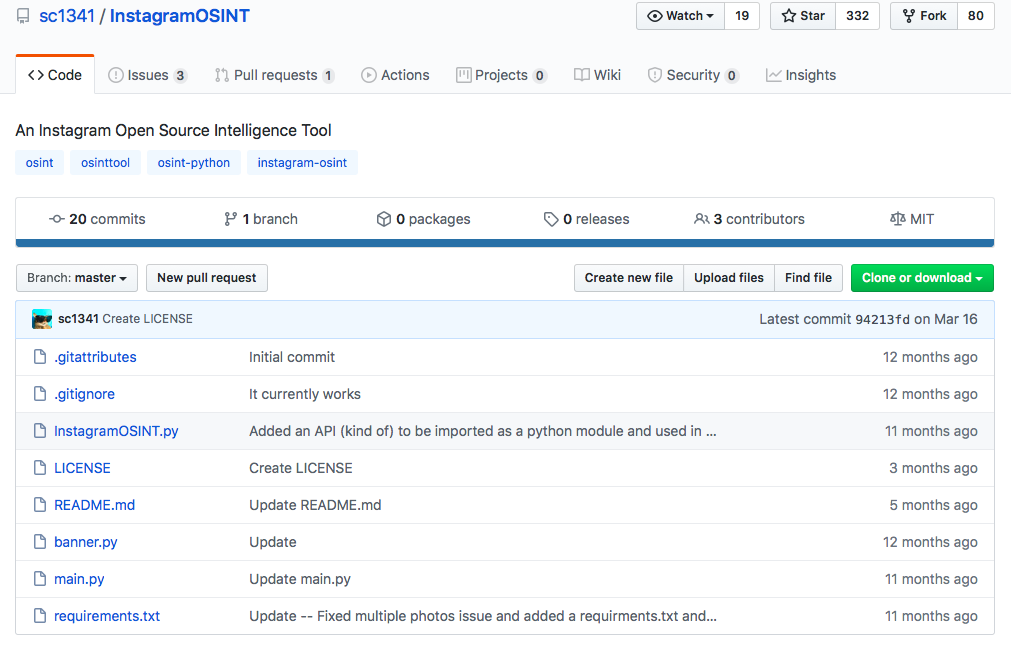Go to the Actions tab

click(395, 75)
